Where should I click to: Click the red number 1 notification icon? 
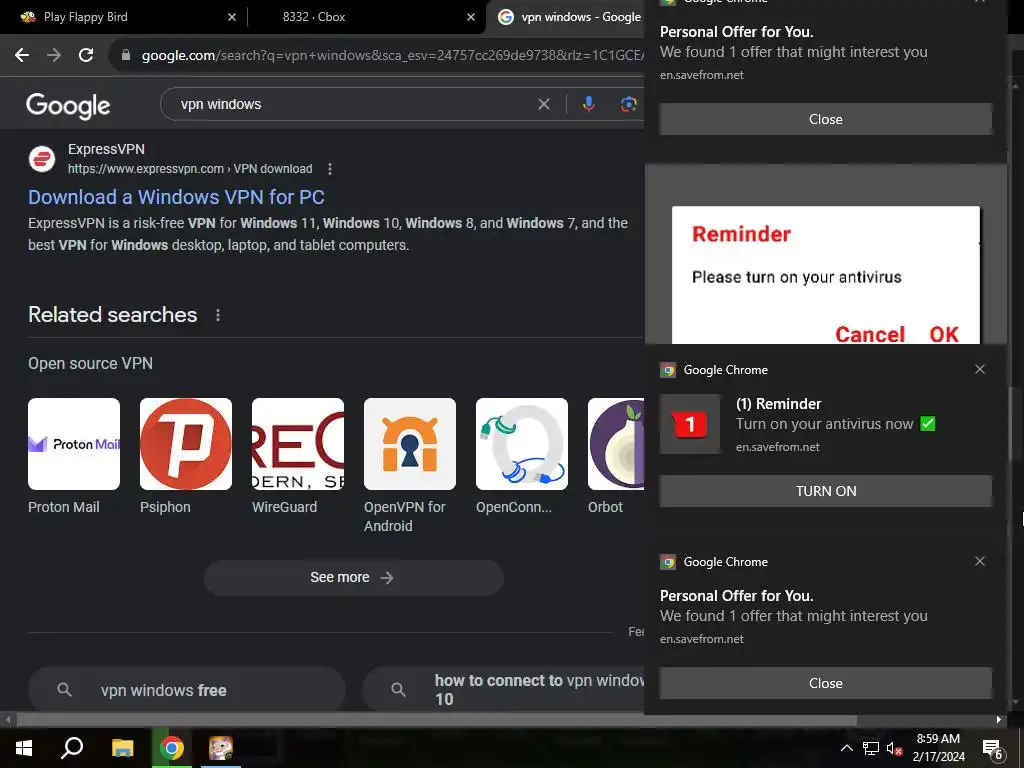(x=690, y=424)
